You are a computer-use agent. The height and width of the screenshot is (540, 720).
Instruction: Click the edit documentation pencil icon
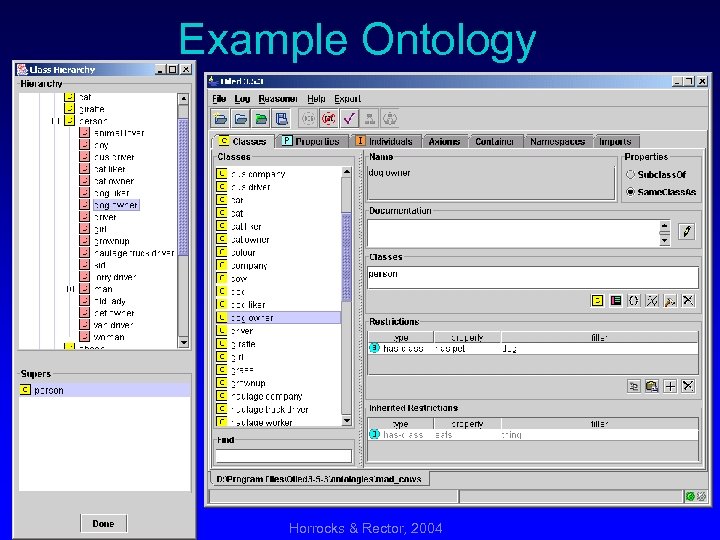coord(687,231)
